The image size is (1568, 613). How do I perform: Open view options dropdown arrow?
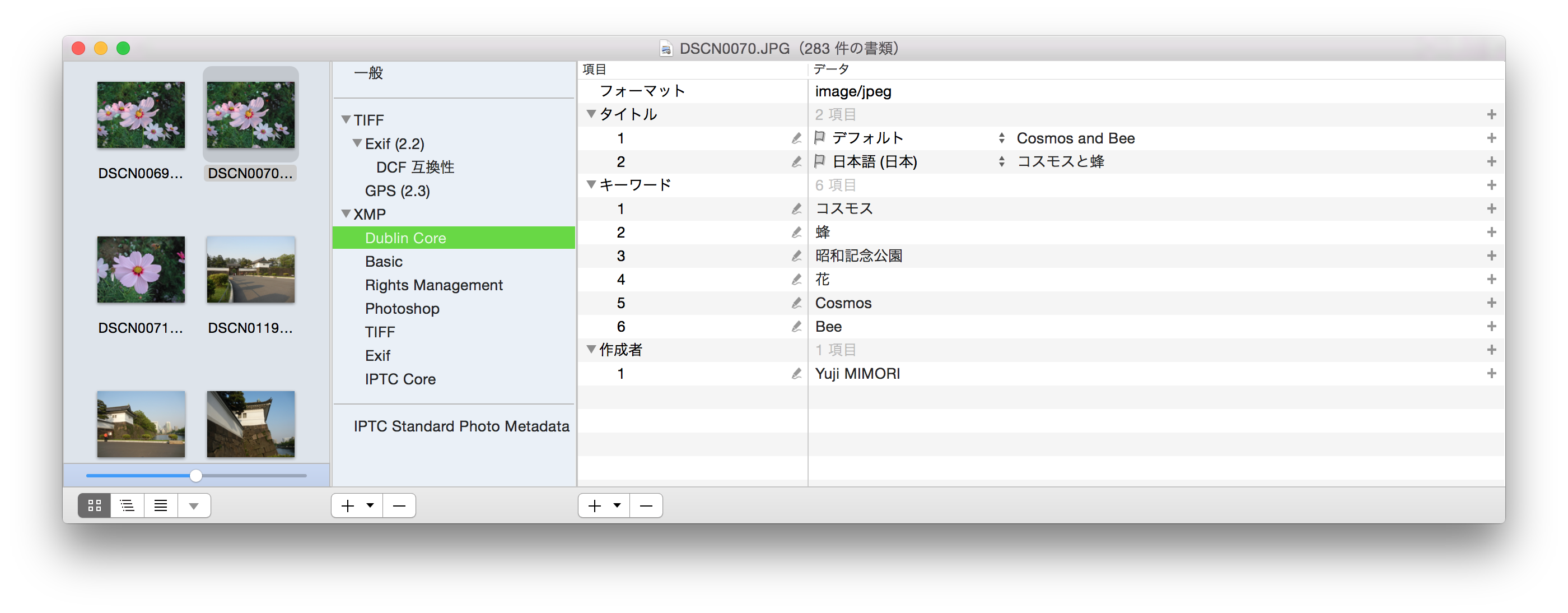point(194,506)
